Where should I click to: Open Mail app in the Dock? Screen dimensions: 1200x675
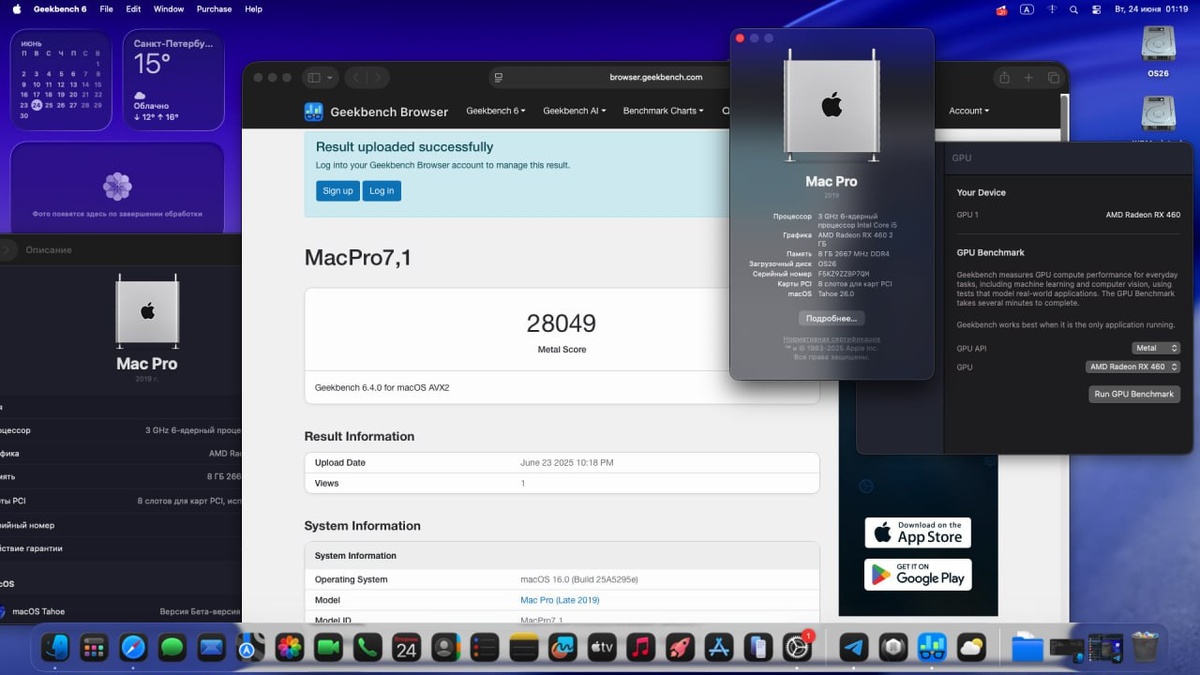pyautogui.click(x=211, y=648)
